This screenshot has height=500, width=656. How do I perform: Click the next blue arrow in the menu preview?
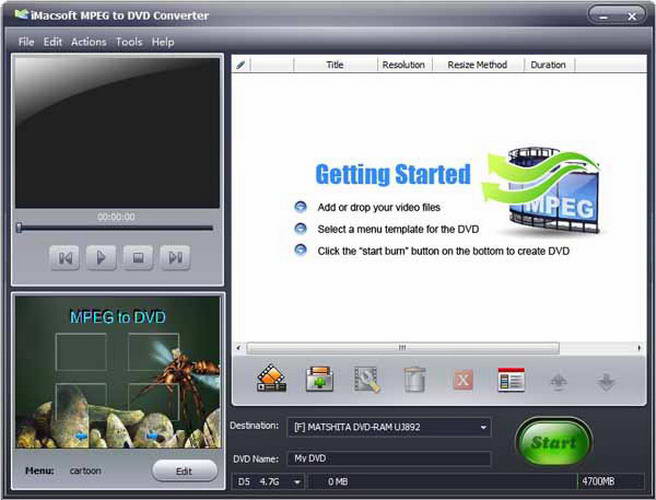click(153, 436)
